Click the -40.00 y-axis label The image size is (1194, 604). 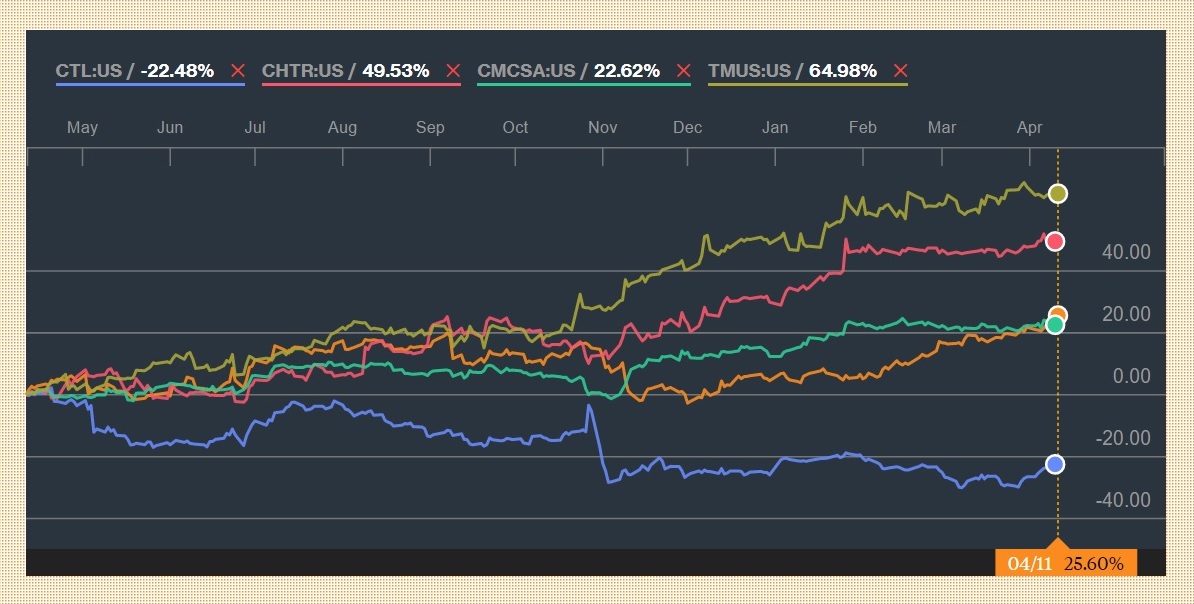(x=1123, y=500)
